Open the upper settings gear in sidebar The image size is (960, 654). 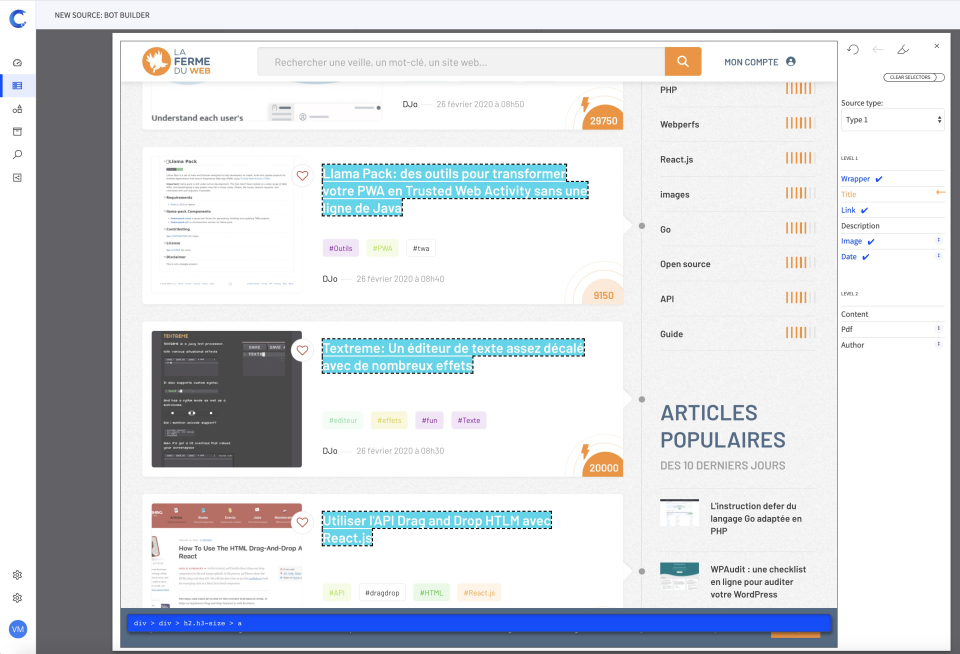coord(17,575)
